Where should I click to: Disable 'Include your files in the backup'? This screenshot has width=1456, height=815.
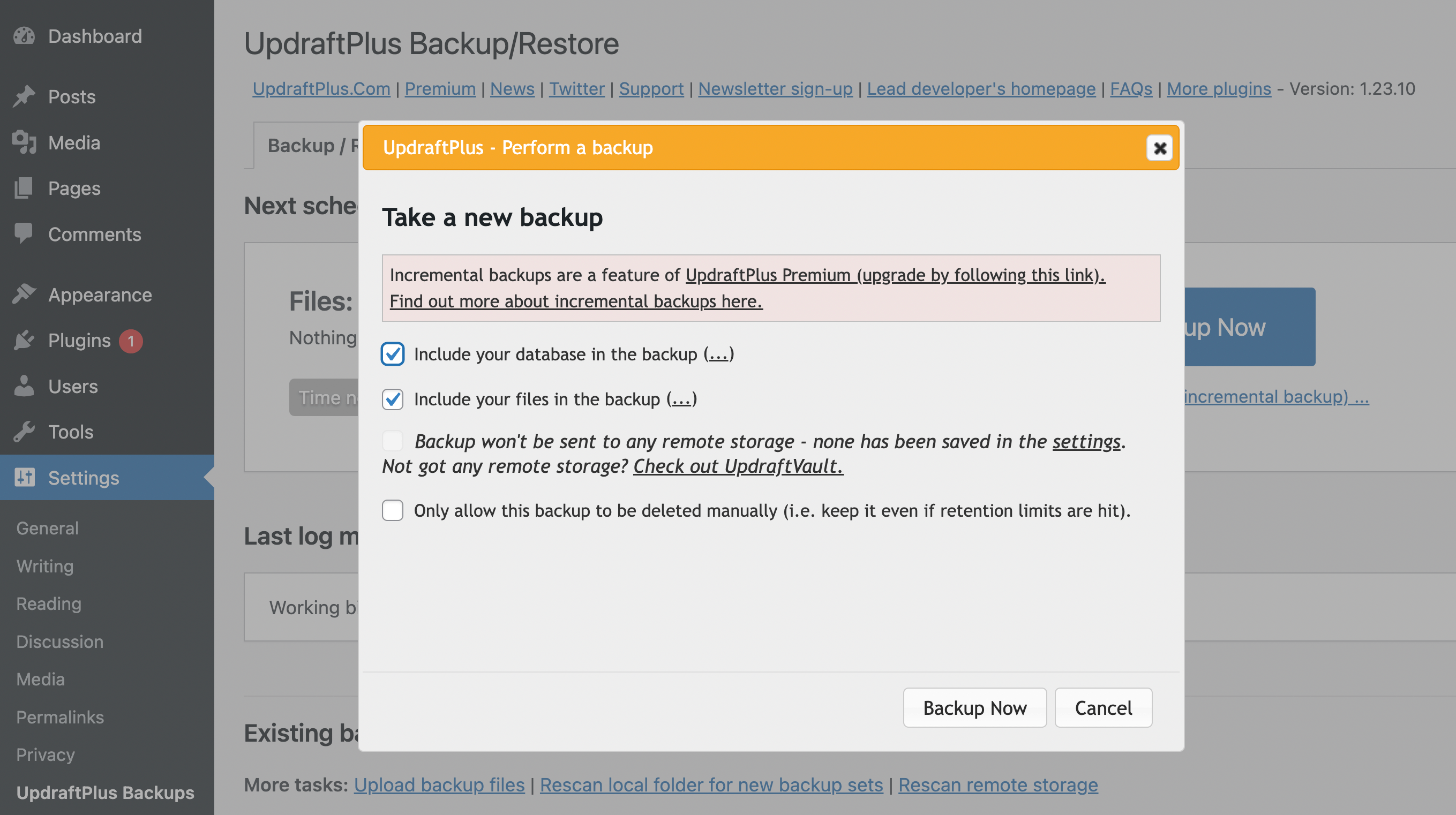coord(392,399)
